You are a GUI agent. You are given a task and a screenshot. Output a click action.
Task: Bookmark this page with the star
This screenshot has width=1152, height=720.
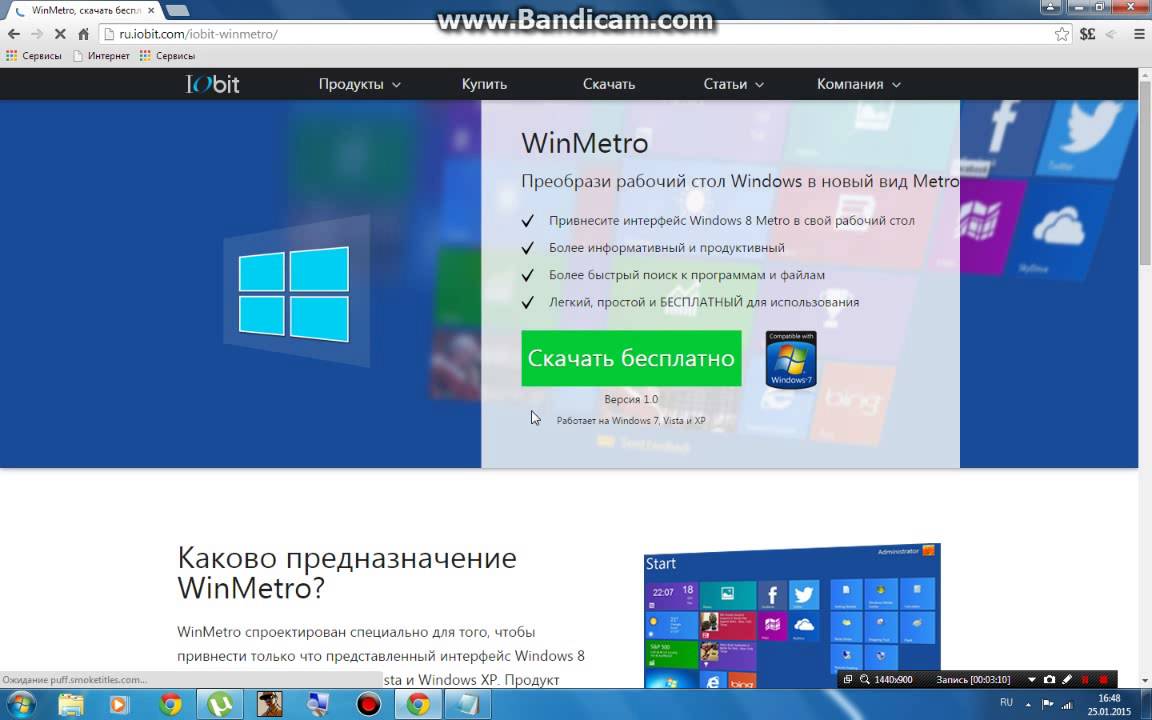coord(1062,34)
